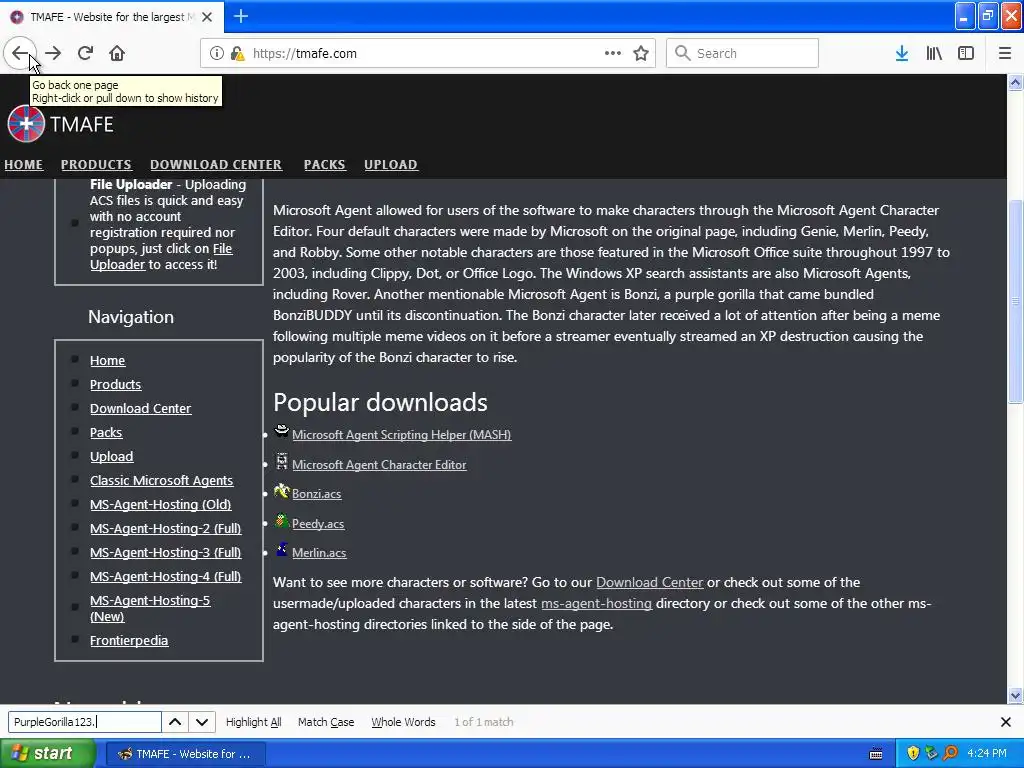
Task: Open Download Center in Navigation list
Action: (x=140, y=409)
